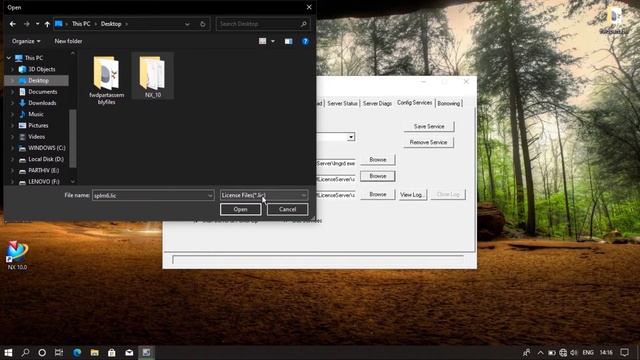Open the License Files type dropdown
640x360 pixels.
point(264,196)
